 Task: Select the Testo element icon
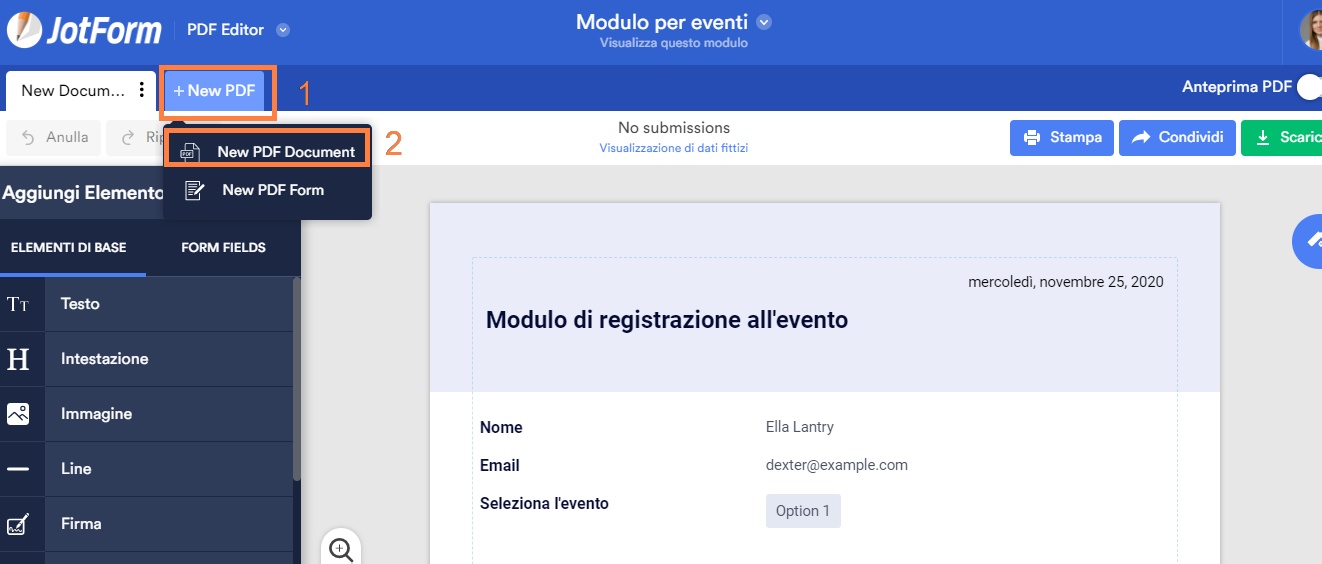pos(18,304)
